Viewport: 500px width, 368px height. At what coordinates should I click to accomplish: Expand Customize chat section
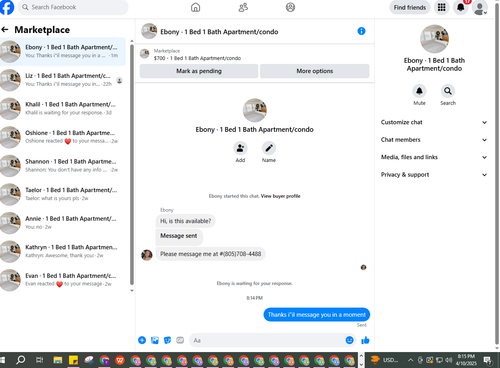[434, 122]
